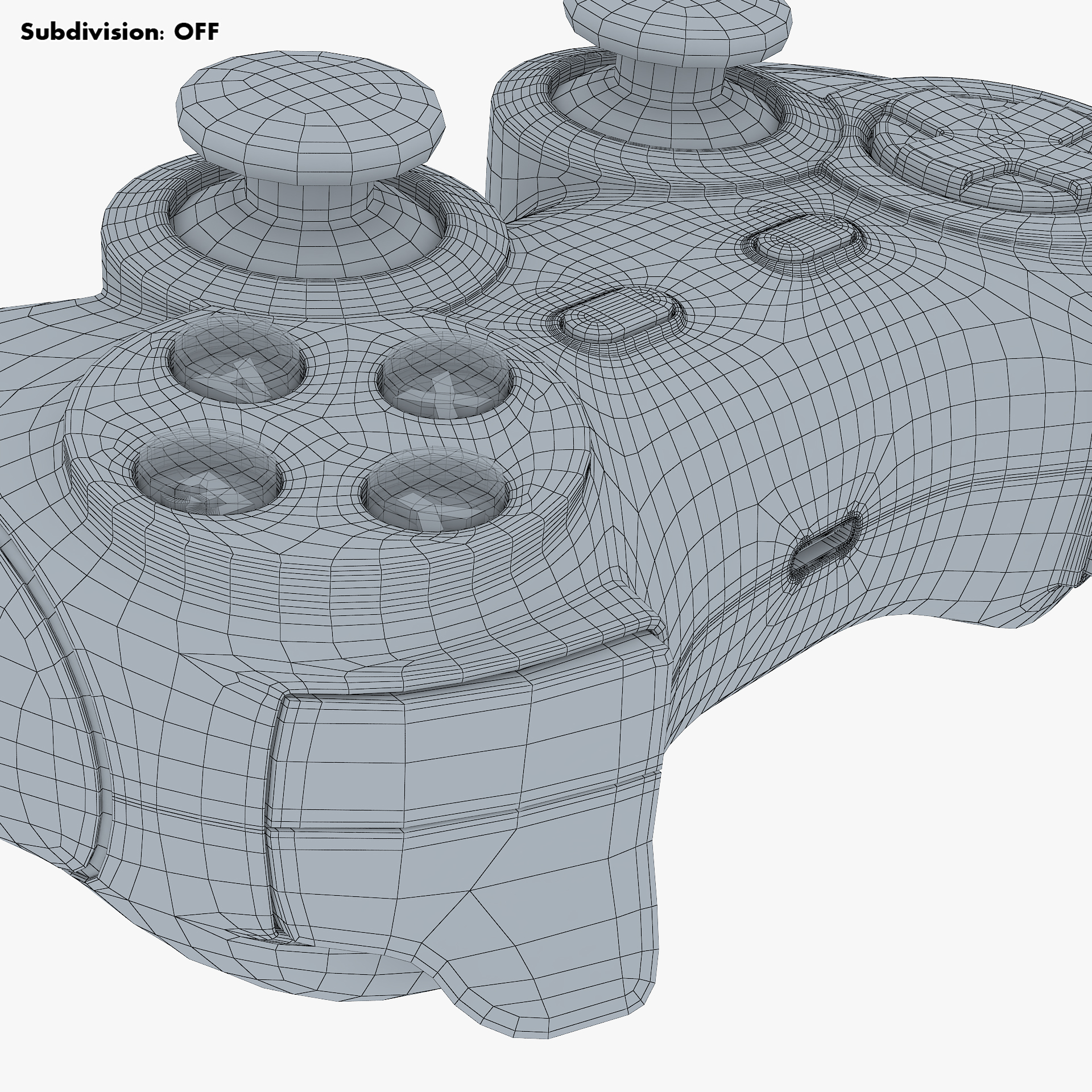Click the word OFF in the label
This screenshot has height=1092, width=1092.
pyautogui.click(x=196, y=32)
